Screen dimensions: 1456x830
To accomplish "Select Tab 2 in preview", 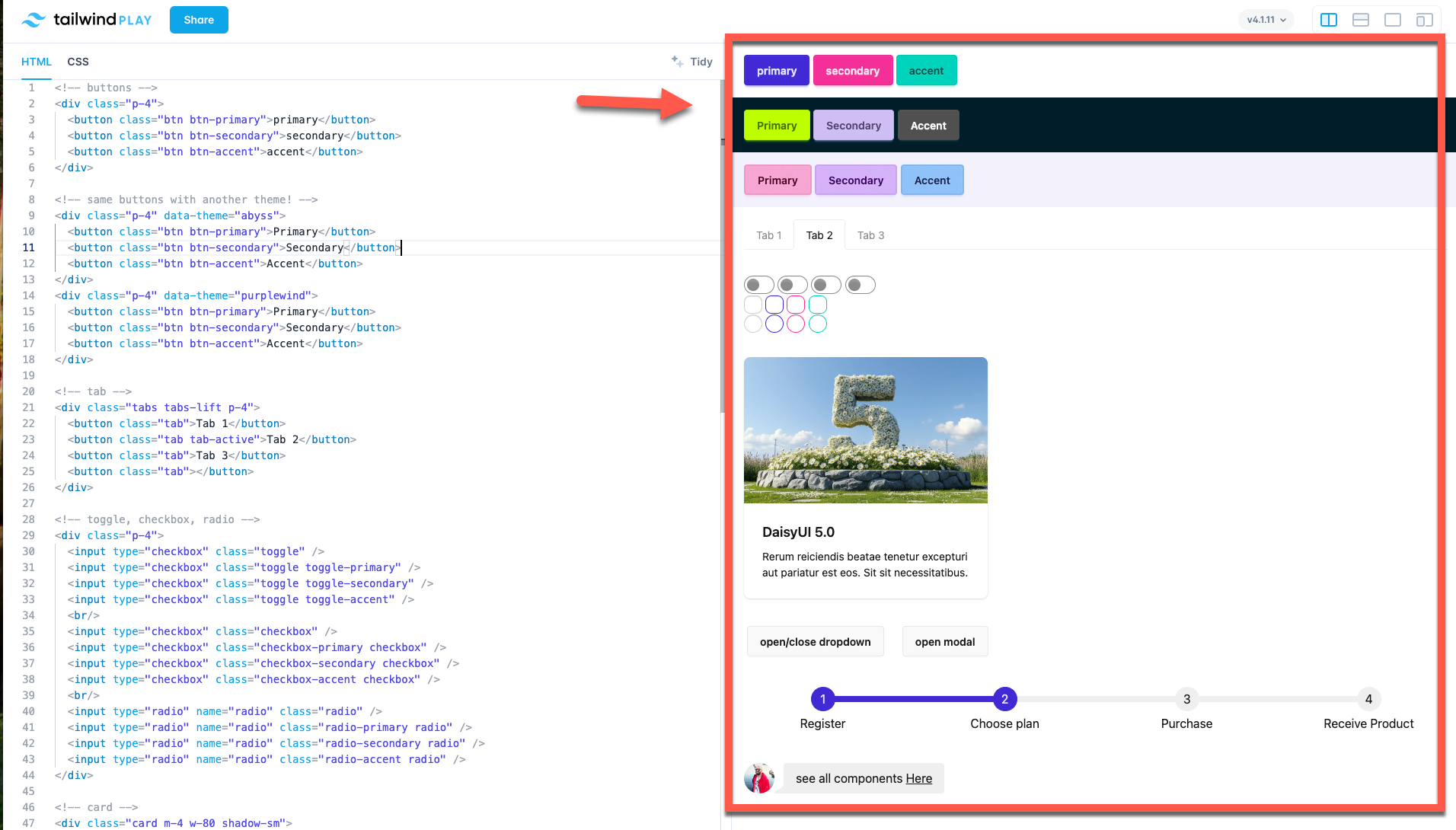I will coord(819,235).
